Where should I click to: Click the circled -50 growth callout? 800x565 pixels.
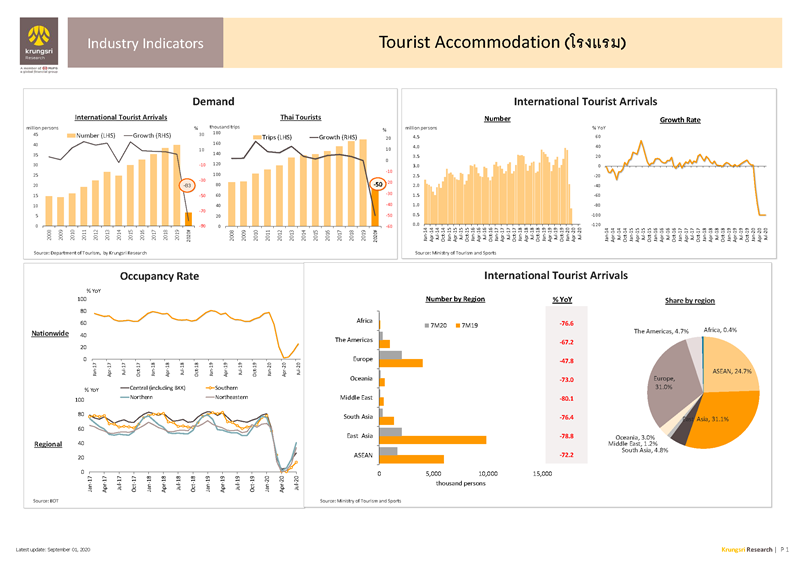pos(377,185)
